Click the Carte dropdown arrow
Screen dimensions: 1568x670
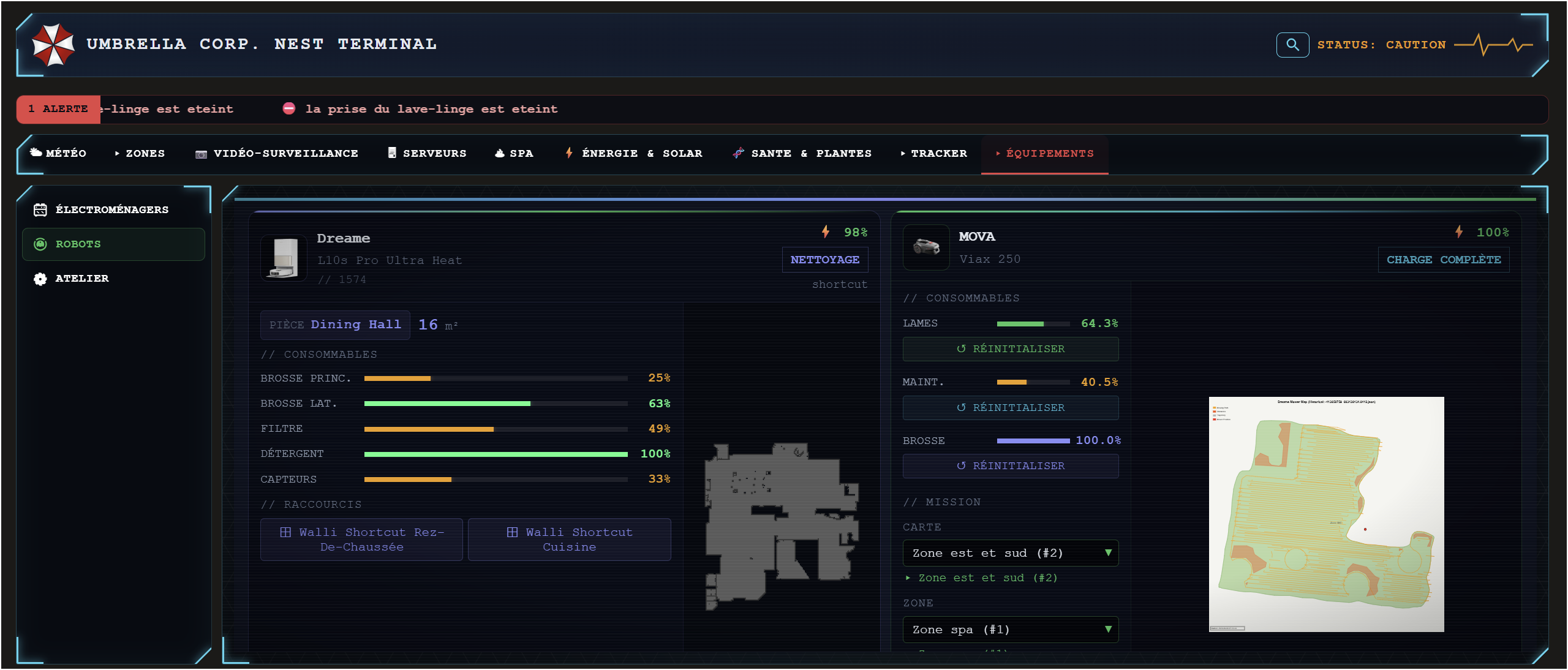1107,553
